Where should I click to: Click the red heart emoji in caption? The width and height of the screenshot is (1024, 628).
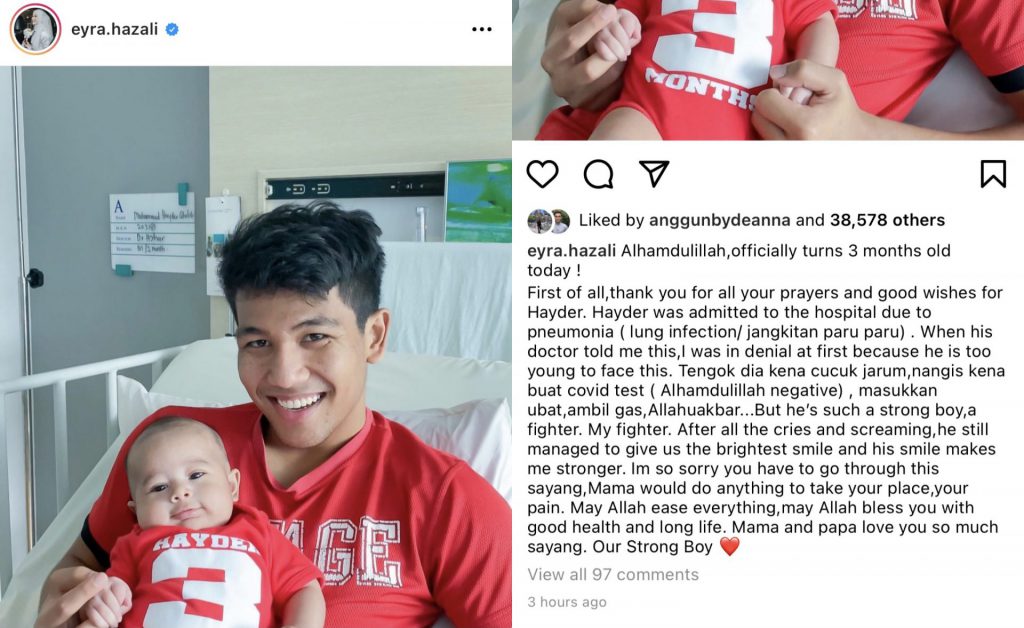[x=729, y=546]
